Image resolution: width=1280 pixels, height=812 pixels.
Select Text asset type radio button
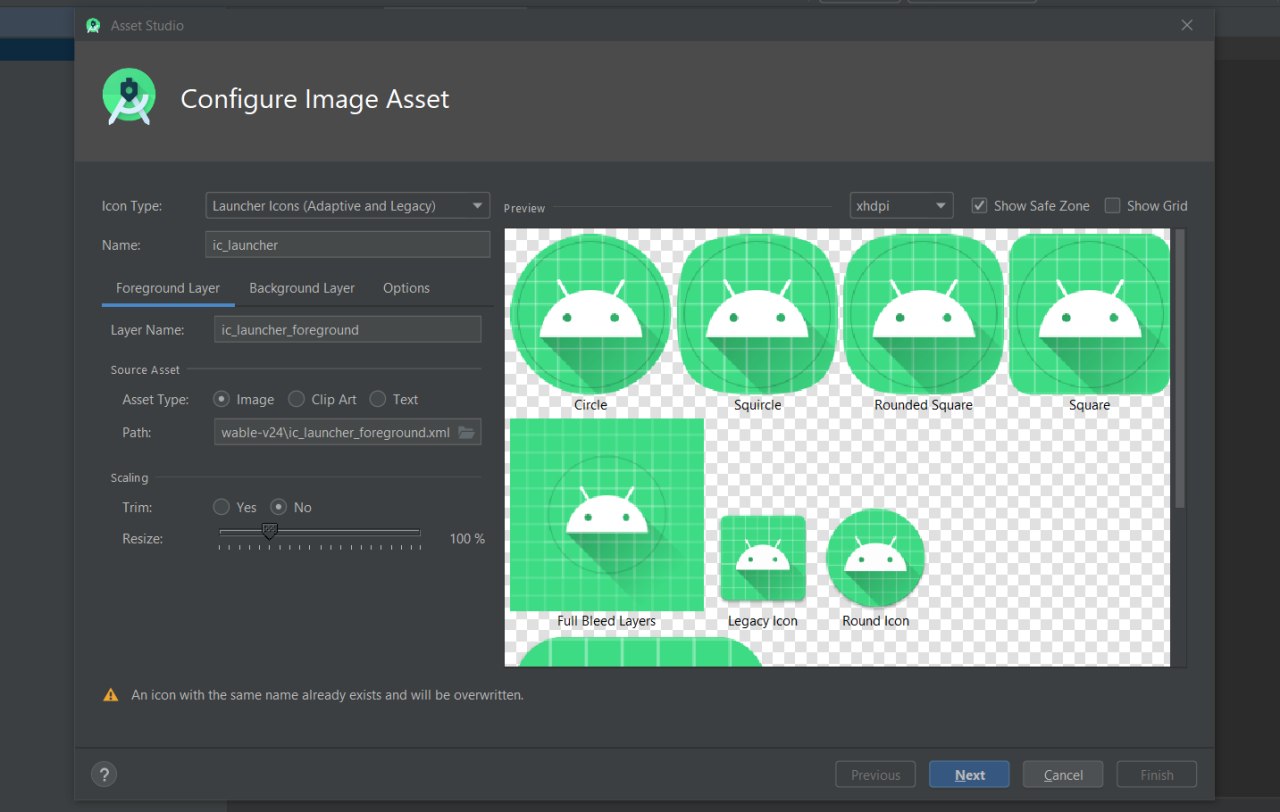(377, 399)
